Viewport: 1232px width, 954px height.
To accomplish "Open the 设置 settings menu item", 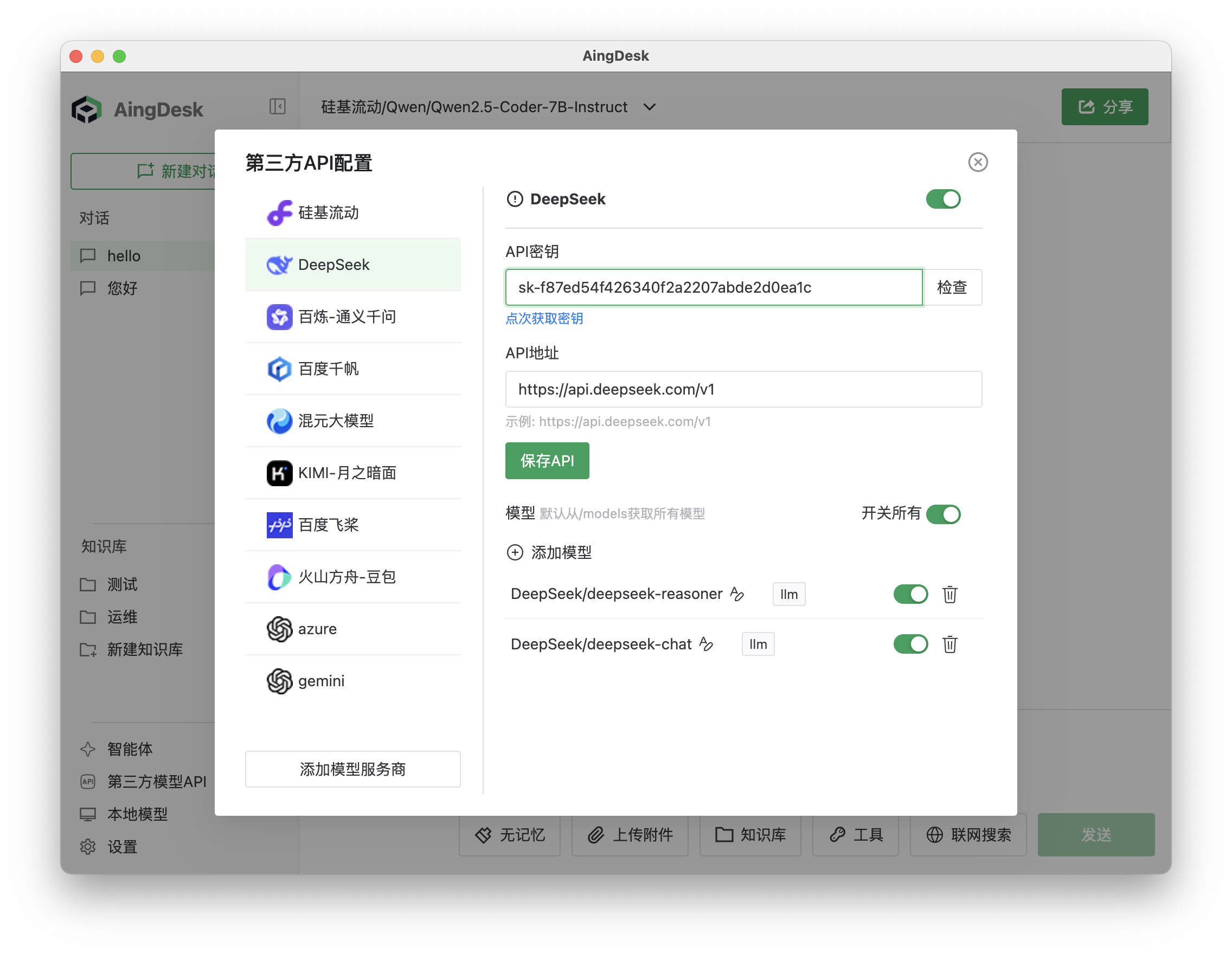I will click(122, 846).
